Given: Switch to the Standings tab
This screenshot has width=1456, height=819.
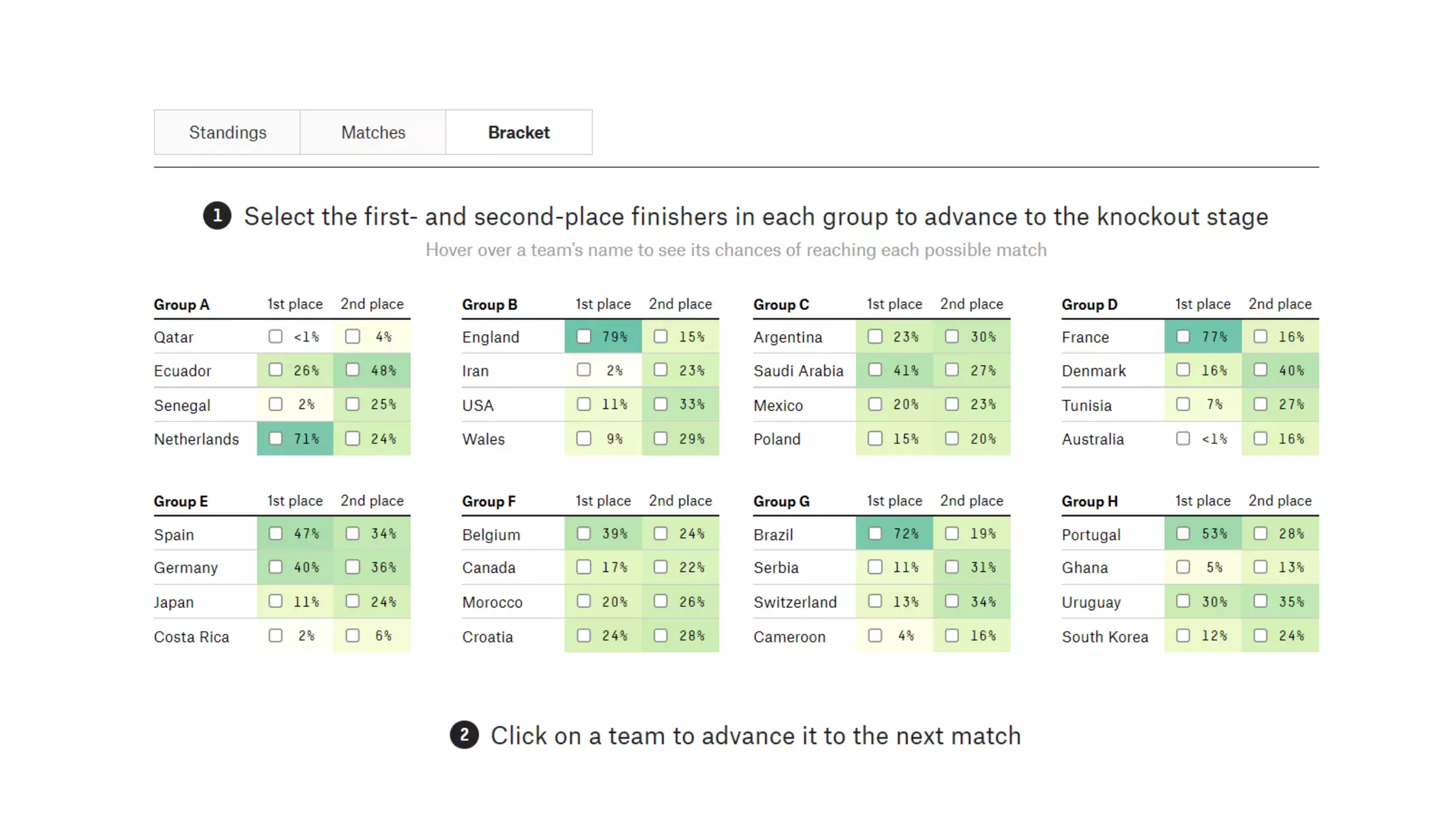Looking at the screenshot, I should pos(227,132).
